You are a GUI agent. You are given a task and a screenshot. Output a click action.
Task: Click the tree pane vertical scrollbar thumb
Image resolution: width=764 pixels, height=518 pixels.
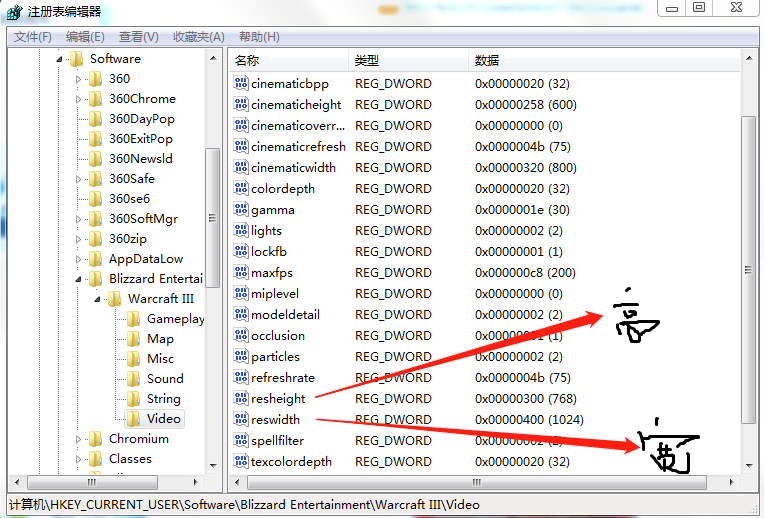212,218
